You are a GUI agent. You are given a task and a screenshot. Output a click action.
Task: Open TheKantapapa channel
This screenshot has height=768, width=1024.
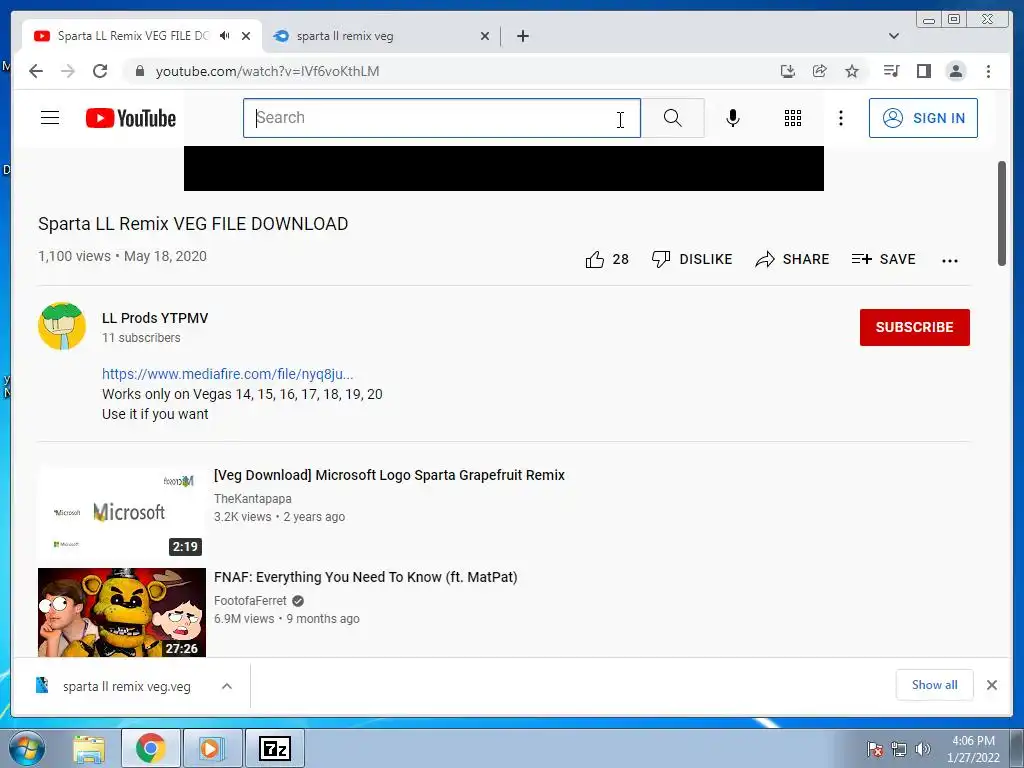click(253, 498)
